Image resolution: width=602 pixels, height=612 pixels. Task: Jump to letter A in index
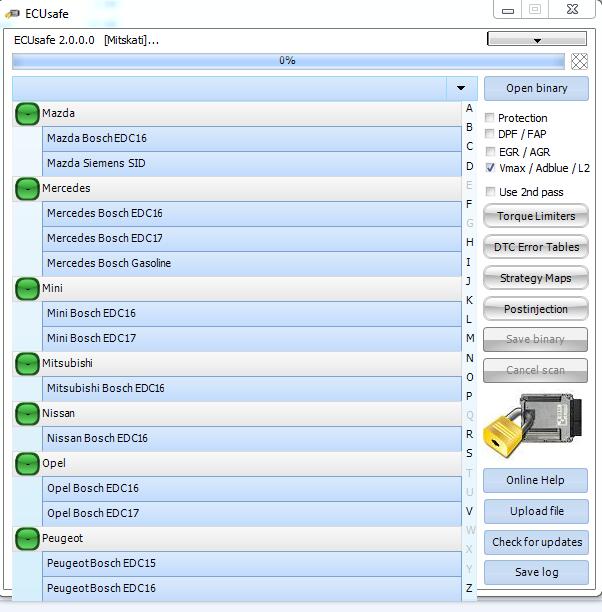(x=469, y=108)
